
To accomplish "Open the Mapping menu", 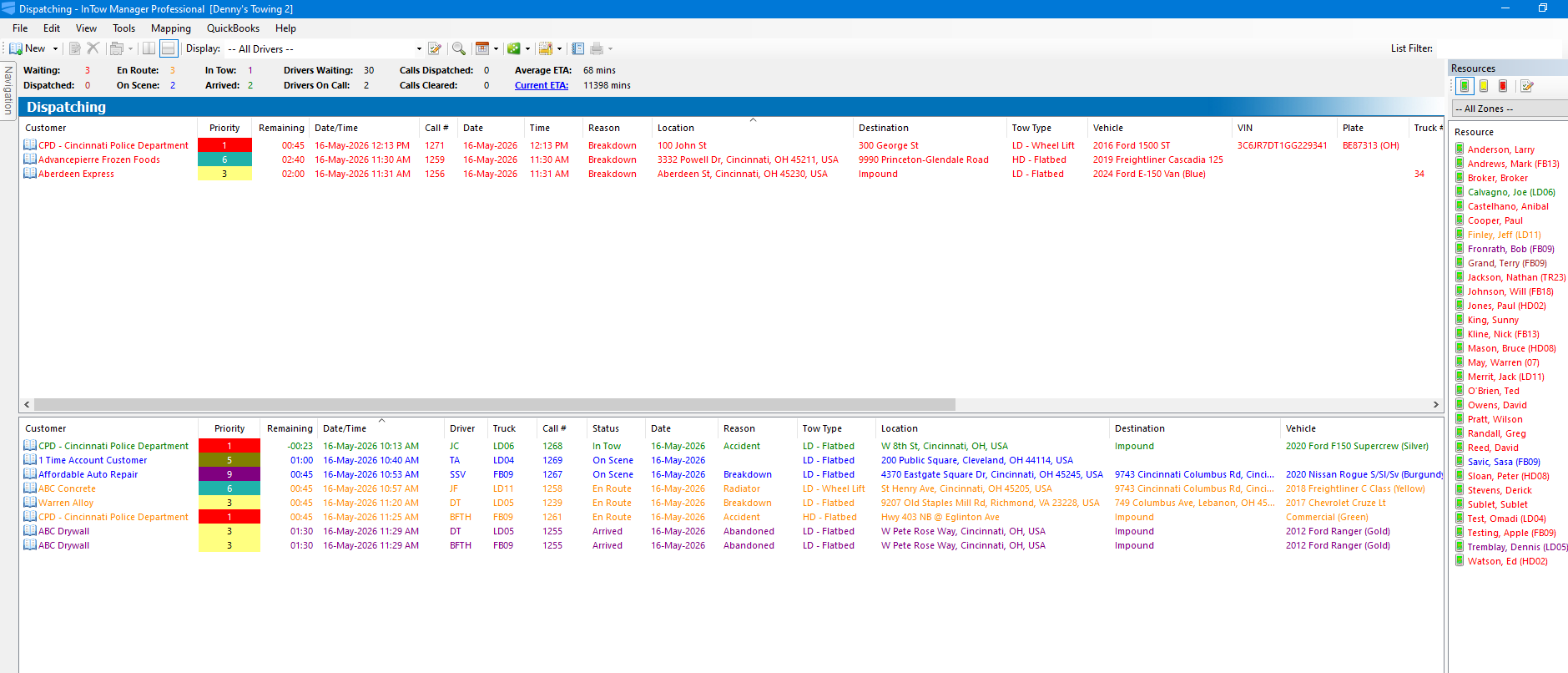I will pyautogui.click(x=170, y=28).
